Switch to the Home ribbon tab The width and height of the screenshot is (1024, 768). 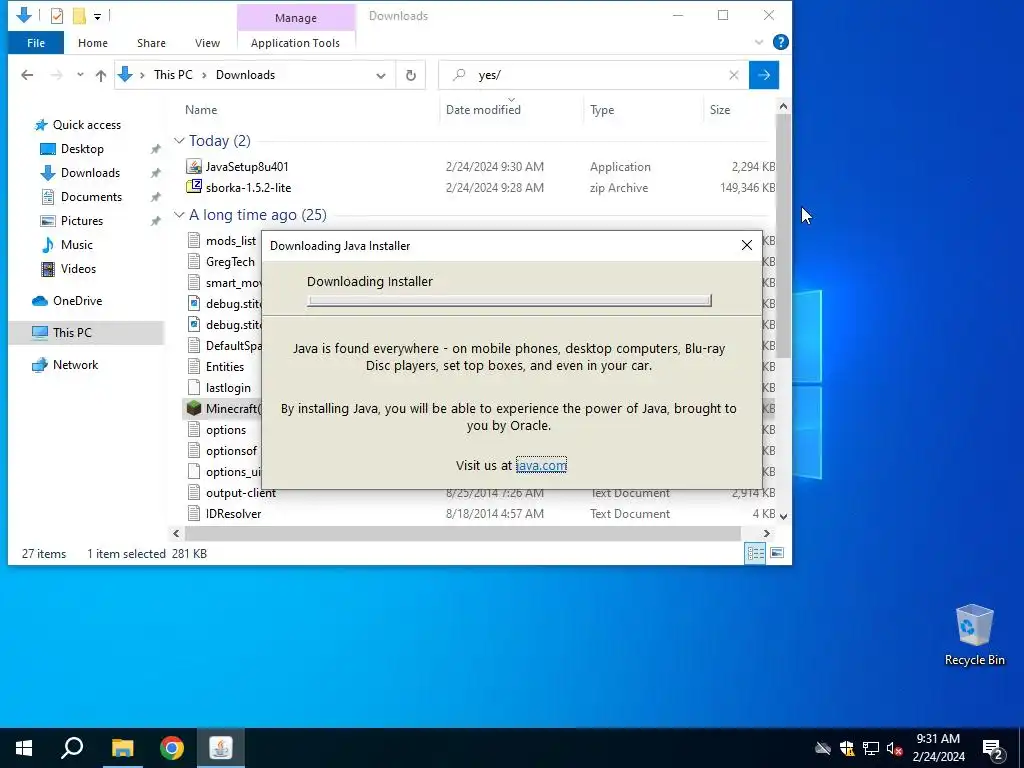[93, 43]
